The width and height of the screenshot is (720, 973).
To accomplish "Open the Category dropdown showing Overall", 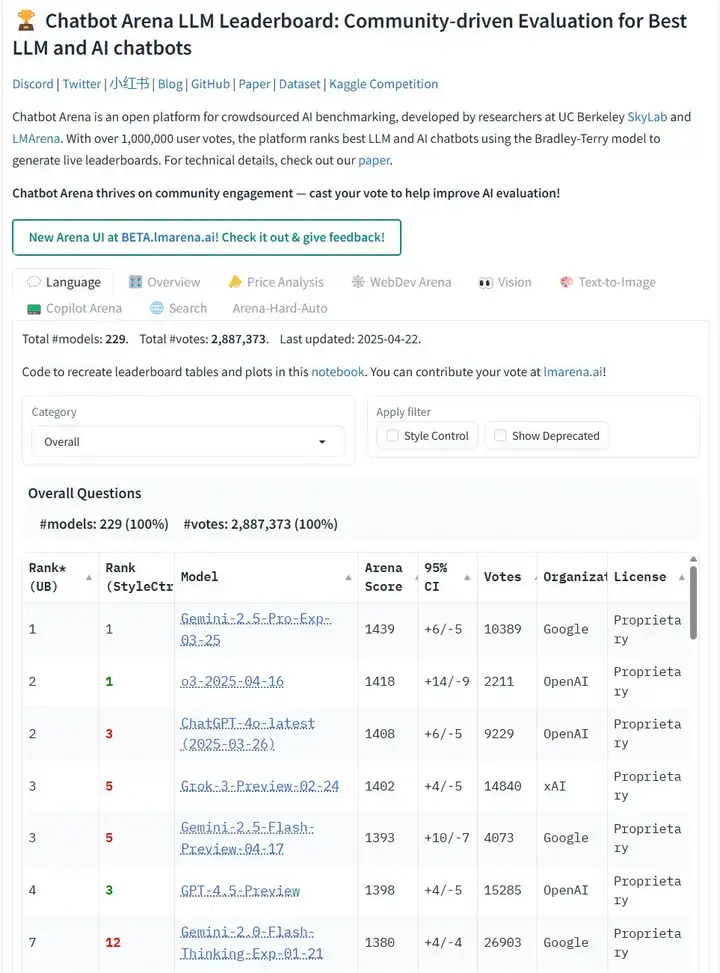I will [x=188, y=442].
